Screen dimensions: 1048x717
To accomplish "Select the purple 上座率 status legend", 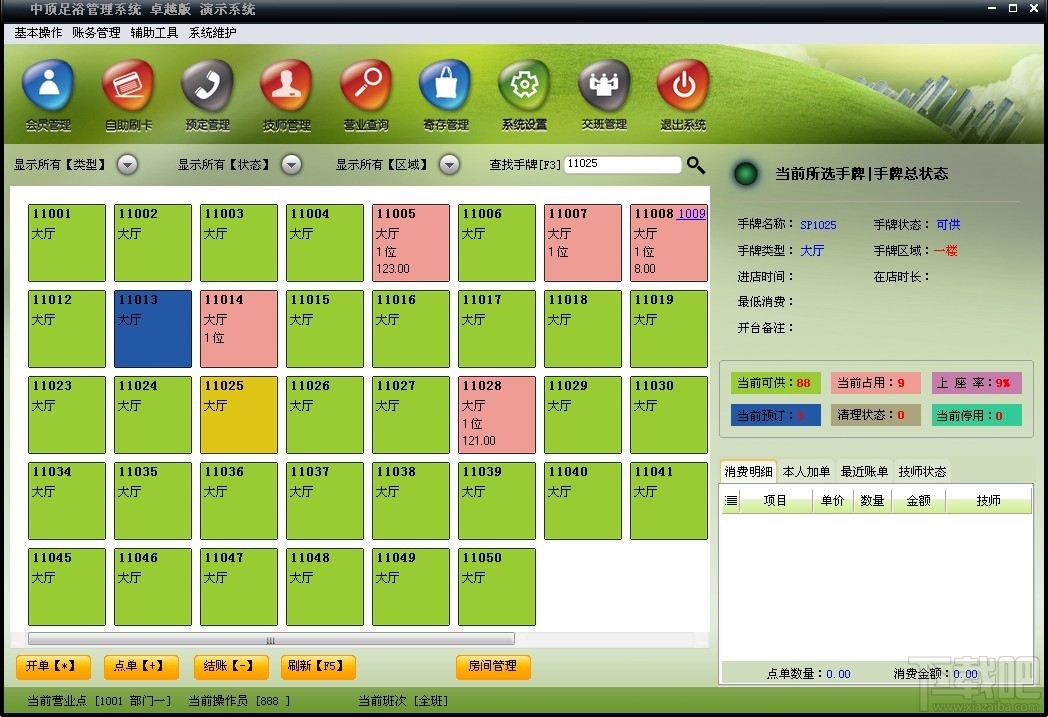I will pos(976,383).
